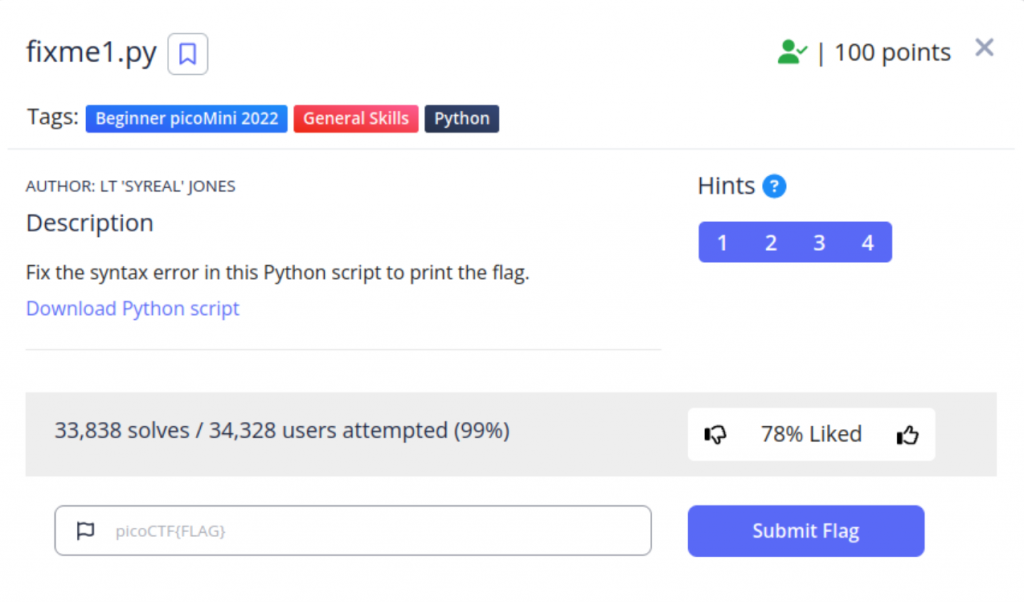Reveal hint 2
The width and height of the screenshot is (1024, 602).
(x=771, y=242)
